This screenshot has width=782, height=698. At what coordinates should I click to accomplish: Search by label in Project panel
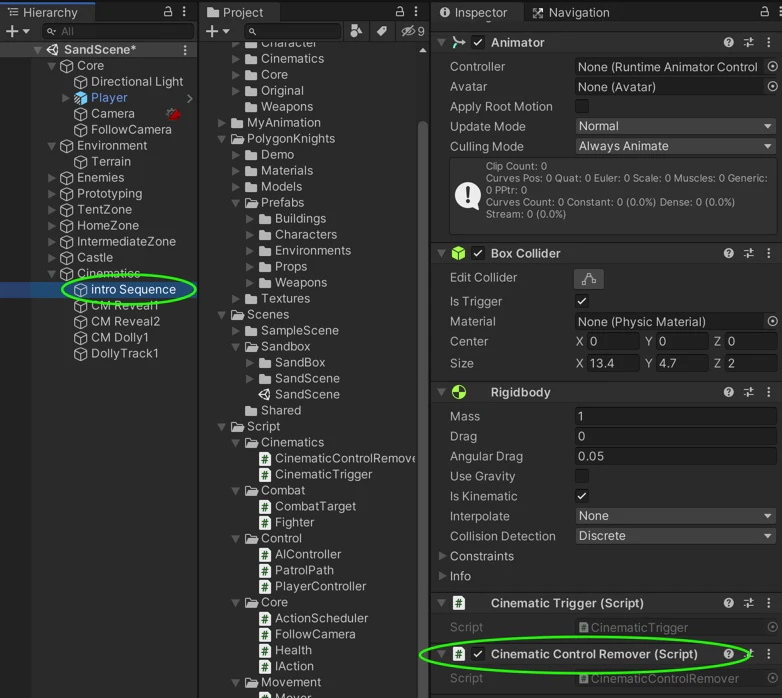point(382,31)
